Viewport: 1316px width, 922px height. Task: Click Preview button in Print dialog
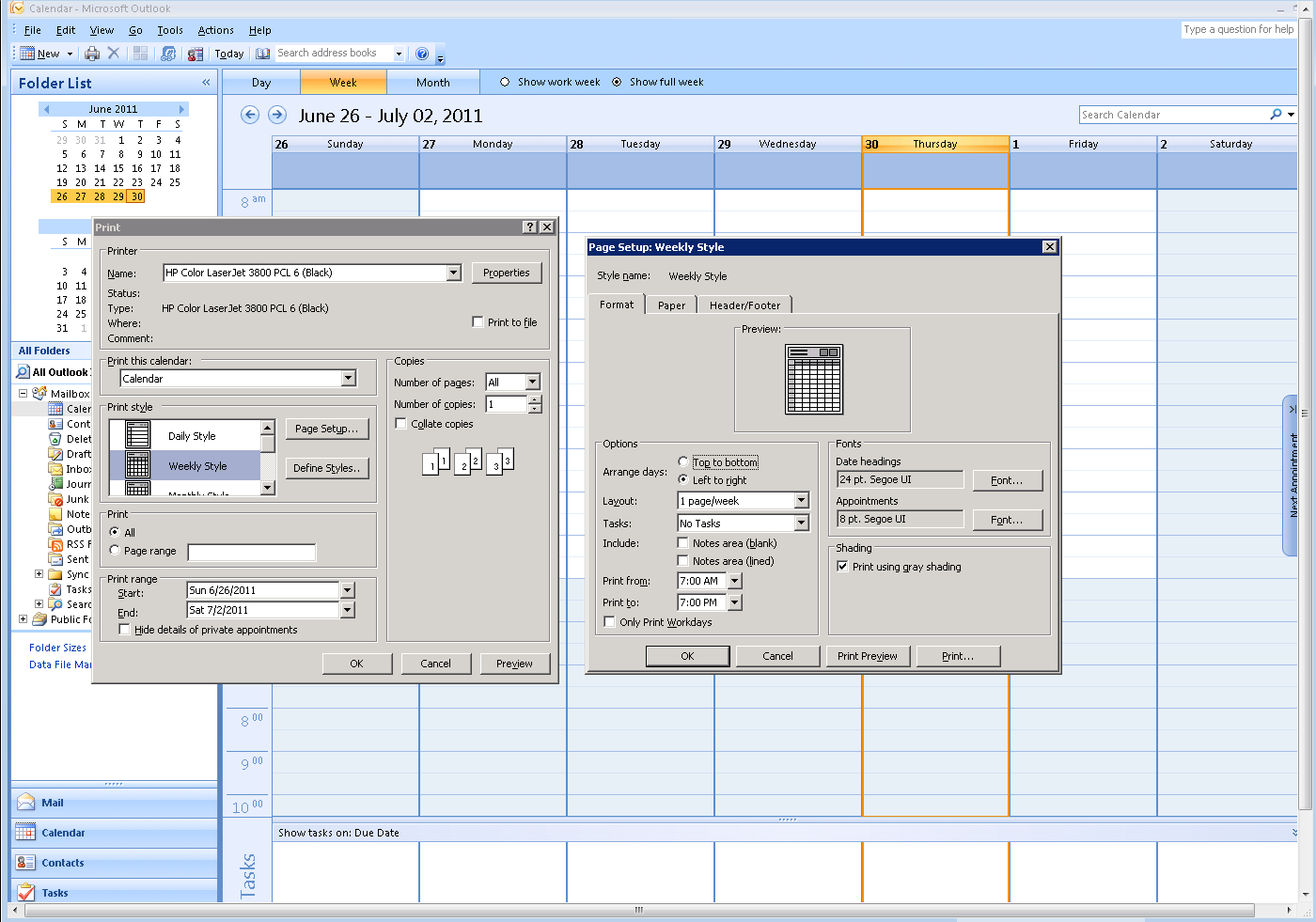pos(514,664)
